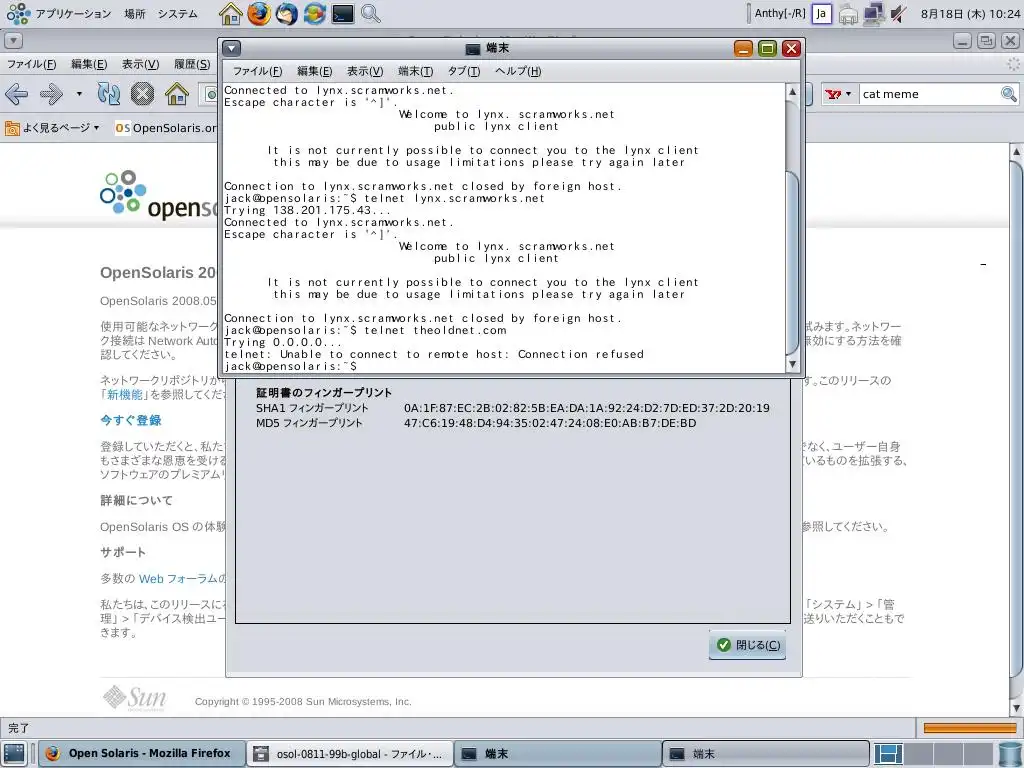Open Firefox ファイル(F) menu
The height and width of the screenshot is (768, 1024).
(x=31, y=64)
